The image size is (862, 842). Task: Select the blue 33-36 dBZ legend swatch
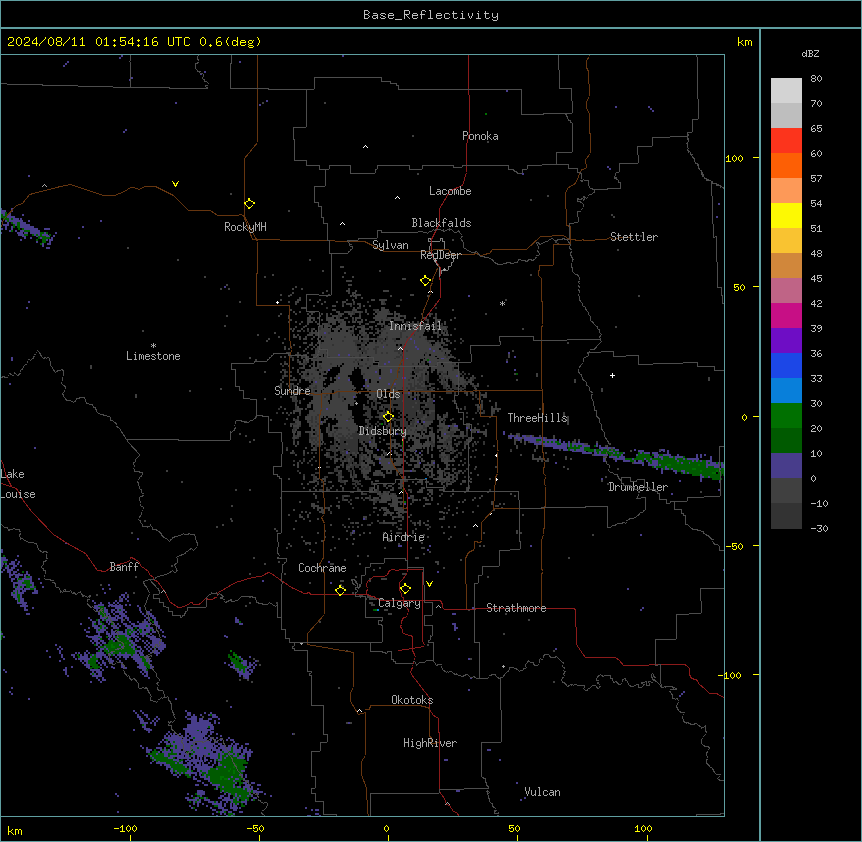786,365
